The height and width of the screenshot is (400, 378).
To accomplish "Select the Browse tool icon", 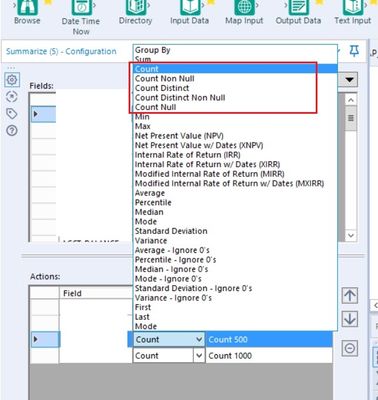I will (27, 7).
